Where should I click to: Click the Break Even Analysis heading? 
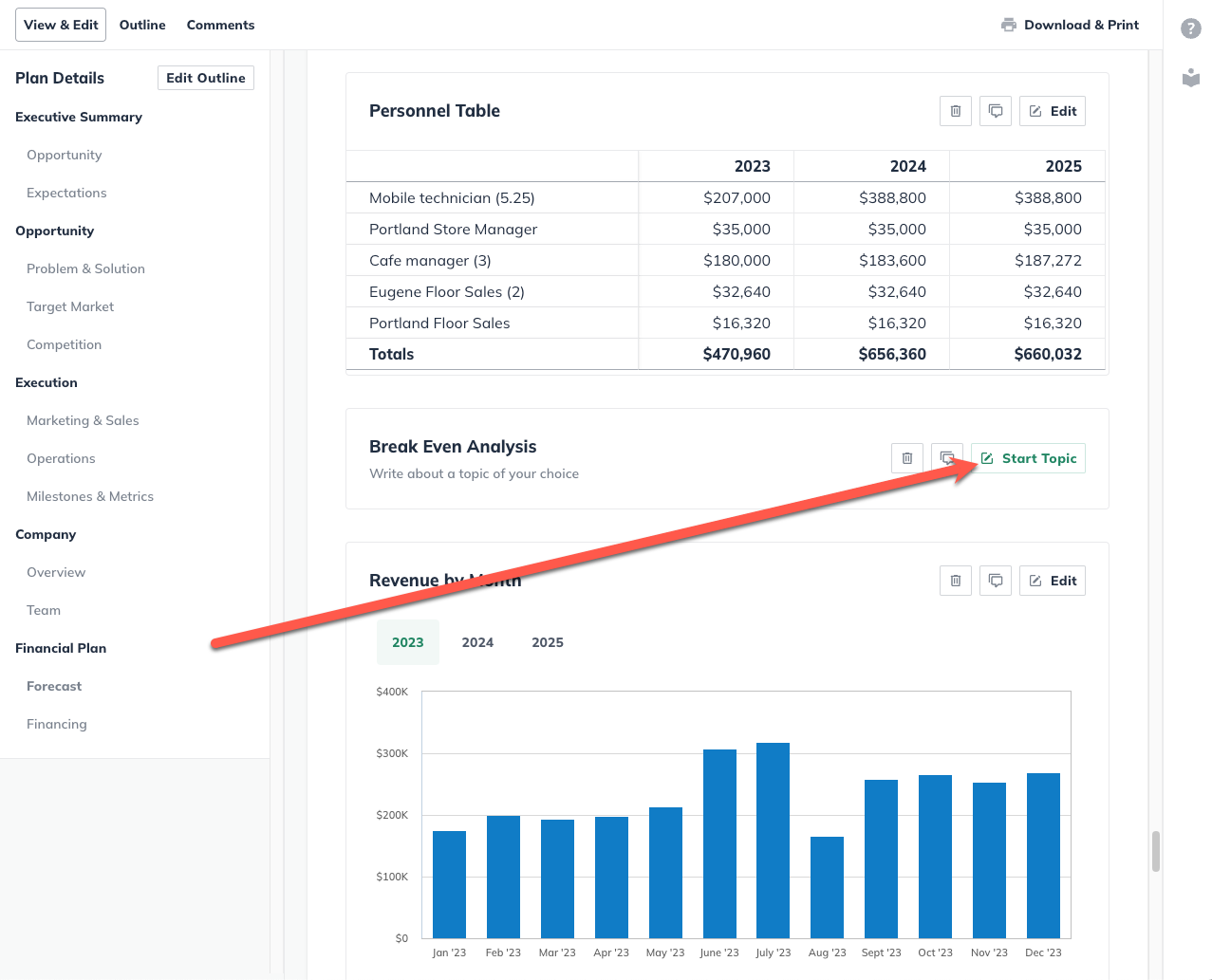click(453, 447)
